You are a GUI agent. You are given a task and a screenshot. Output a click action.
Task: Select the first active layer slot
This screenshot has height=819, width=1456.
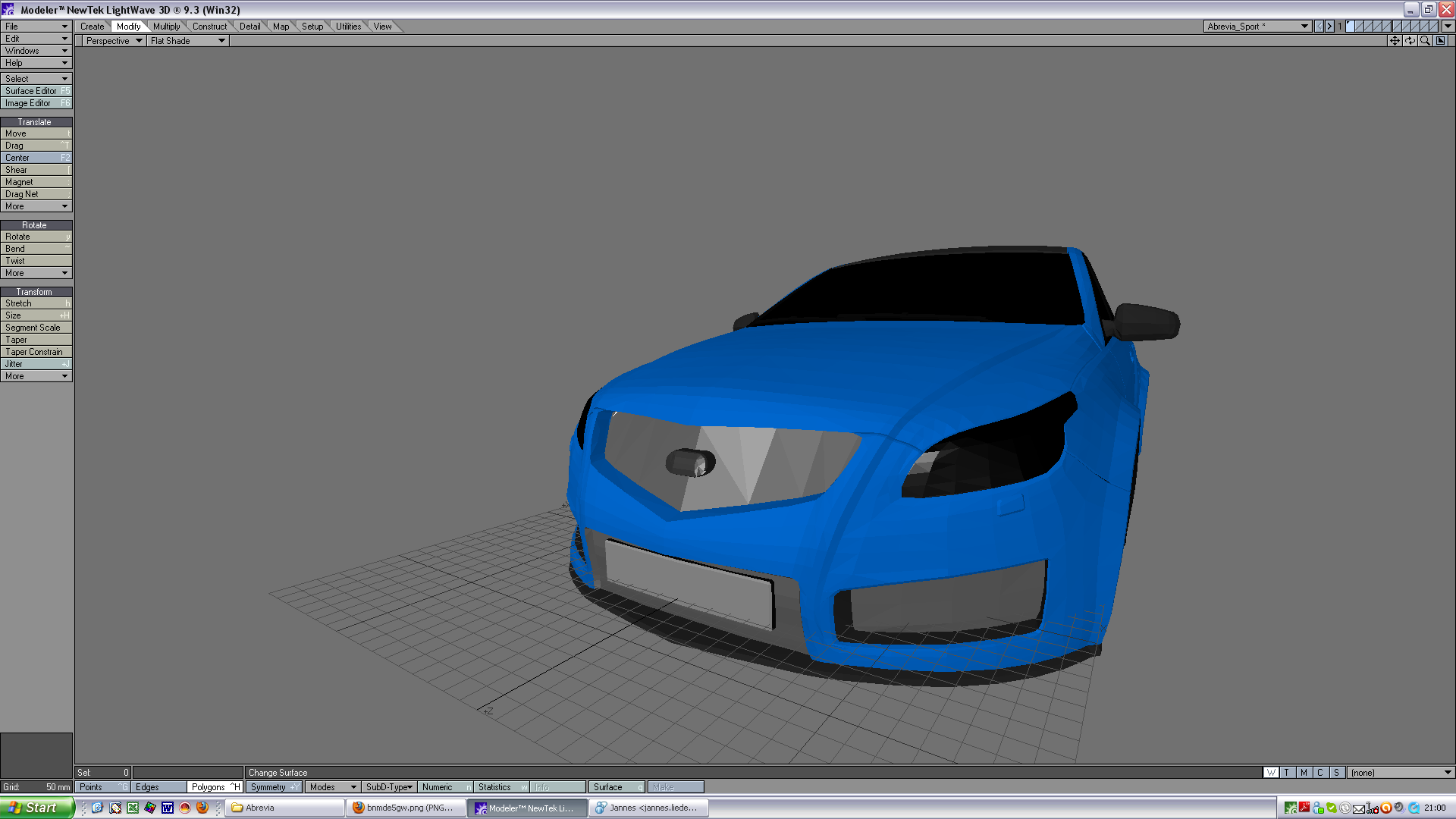[x=1351, y=26]
